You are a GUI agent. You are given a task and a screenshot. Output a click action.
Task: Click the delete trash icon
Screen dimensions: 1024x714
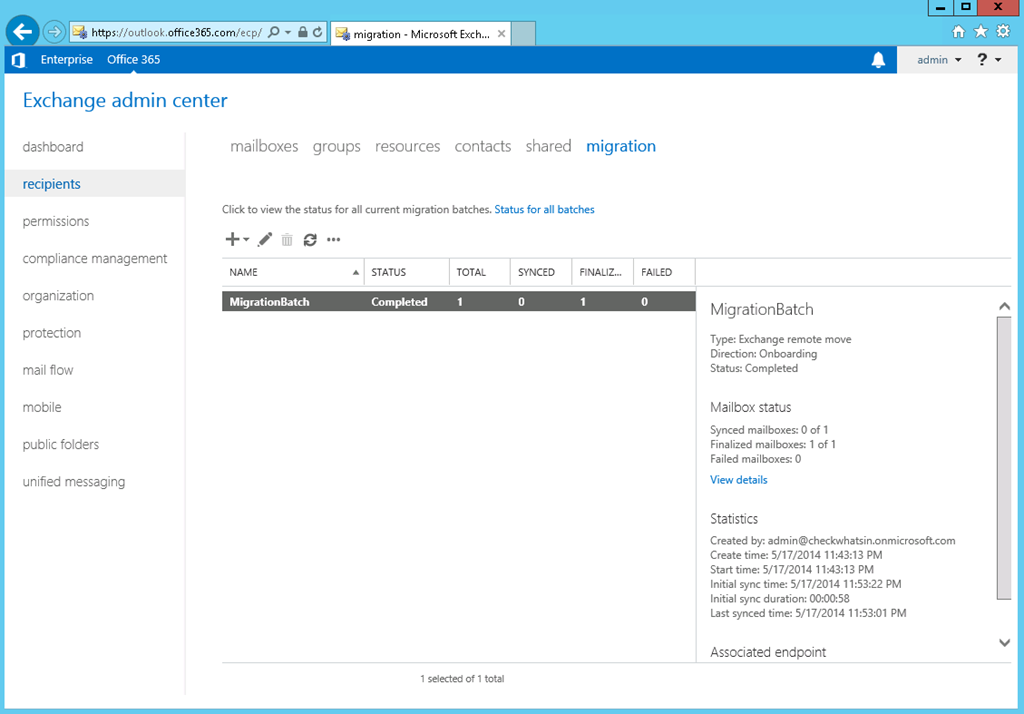(287, 240)
